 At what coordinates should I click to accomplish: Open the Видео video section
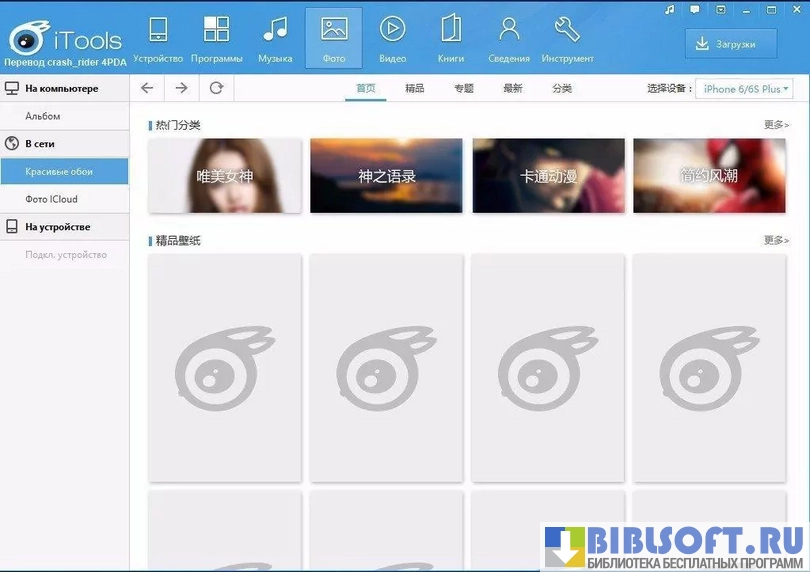click(392, 38)
